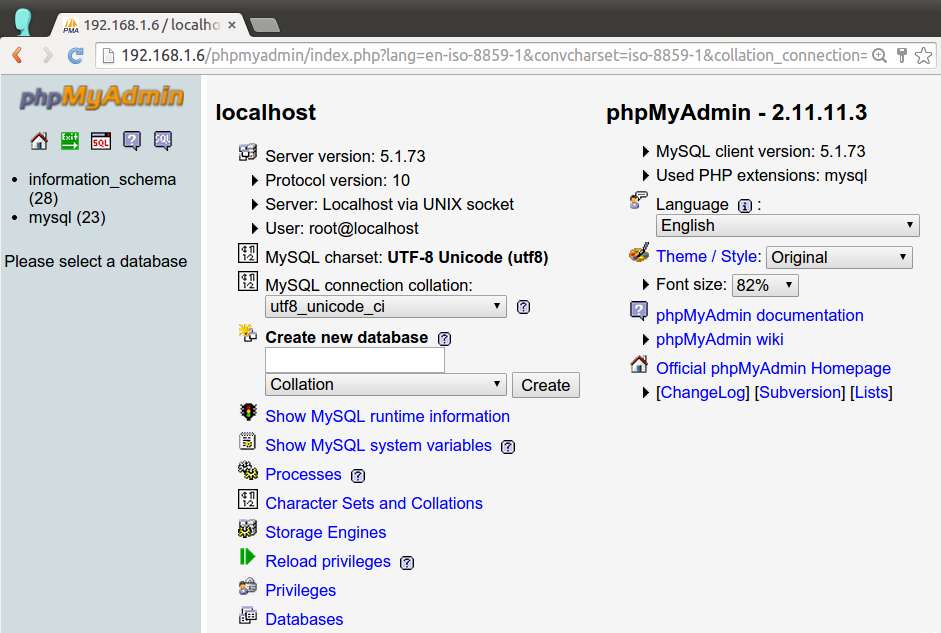Viewport: 941px width, 633px height.
Task: Click the help icon next to Processes
Action: tap(358, 475)
